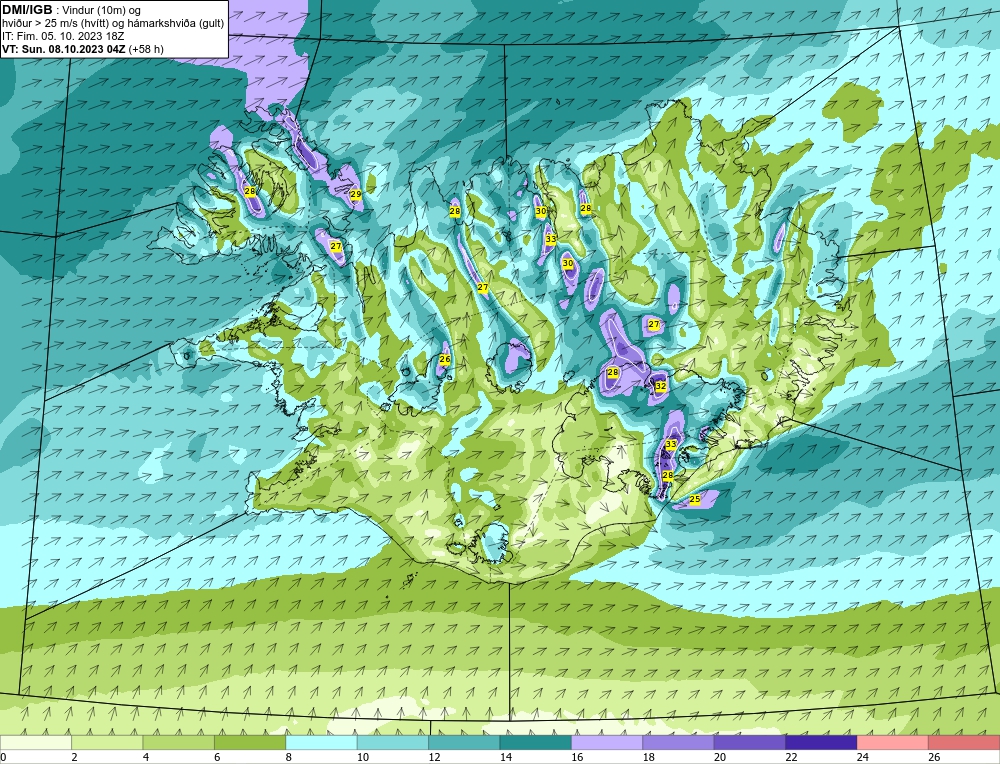Click the 14–16 m/s dark teal swatch

(536, 742)
